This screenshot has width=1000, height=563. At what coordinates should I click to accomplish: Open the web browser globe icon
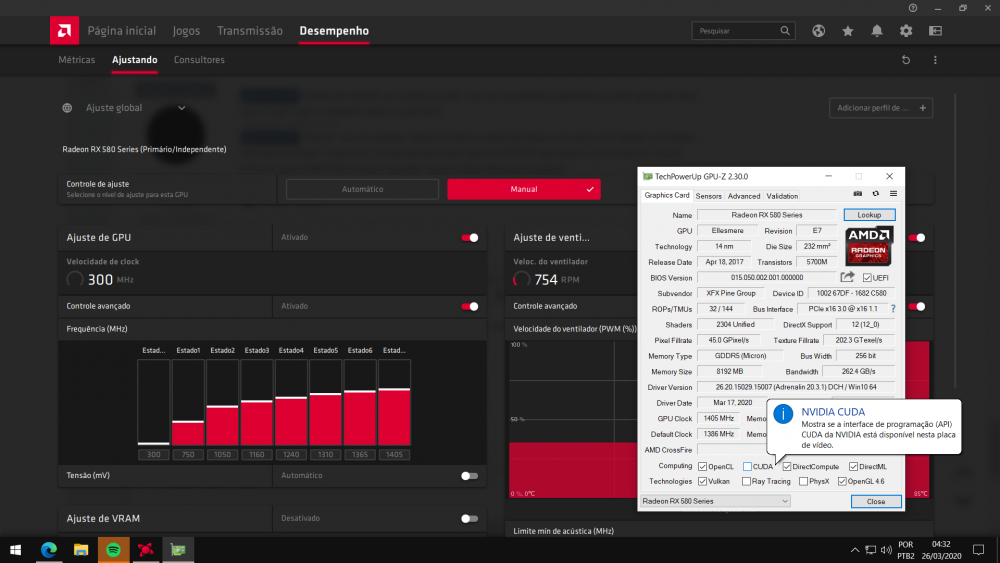coord(818,31)
